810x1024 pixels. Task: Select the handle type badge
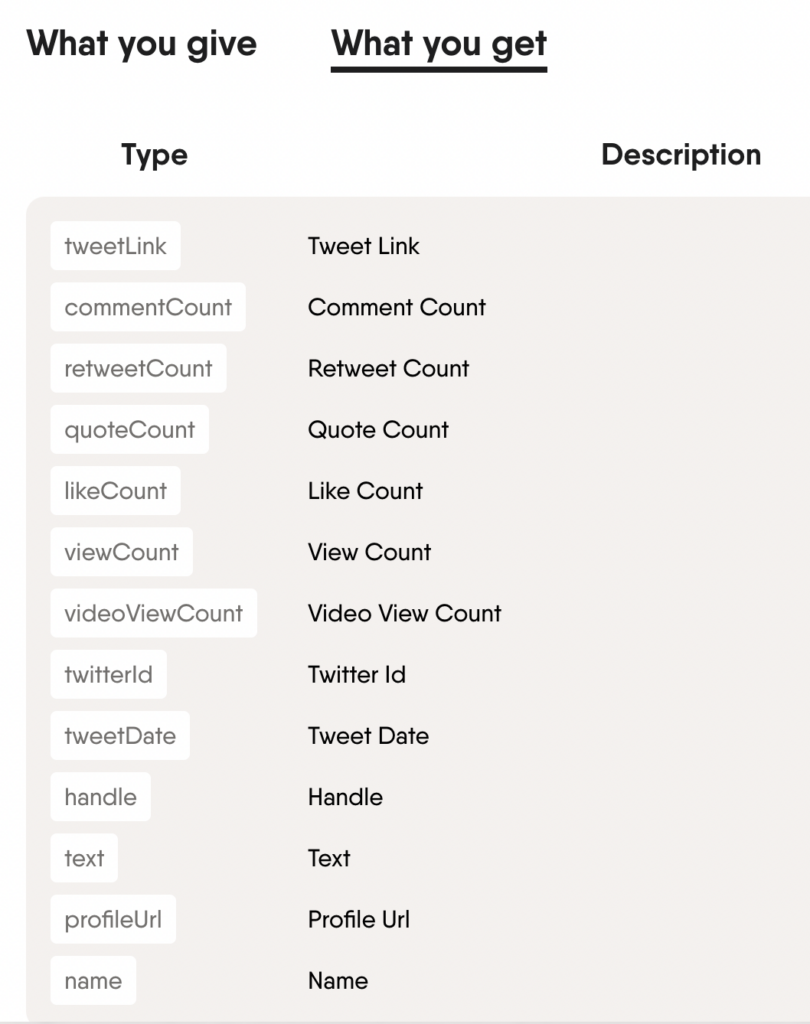tap(100, 796)
